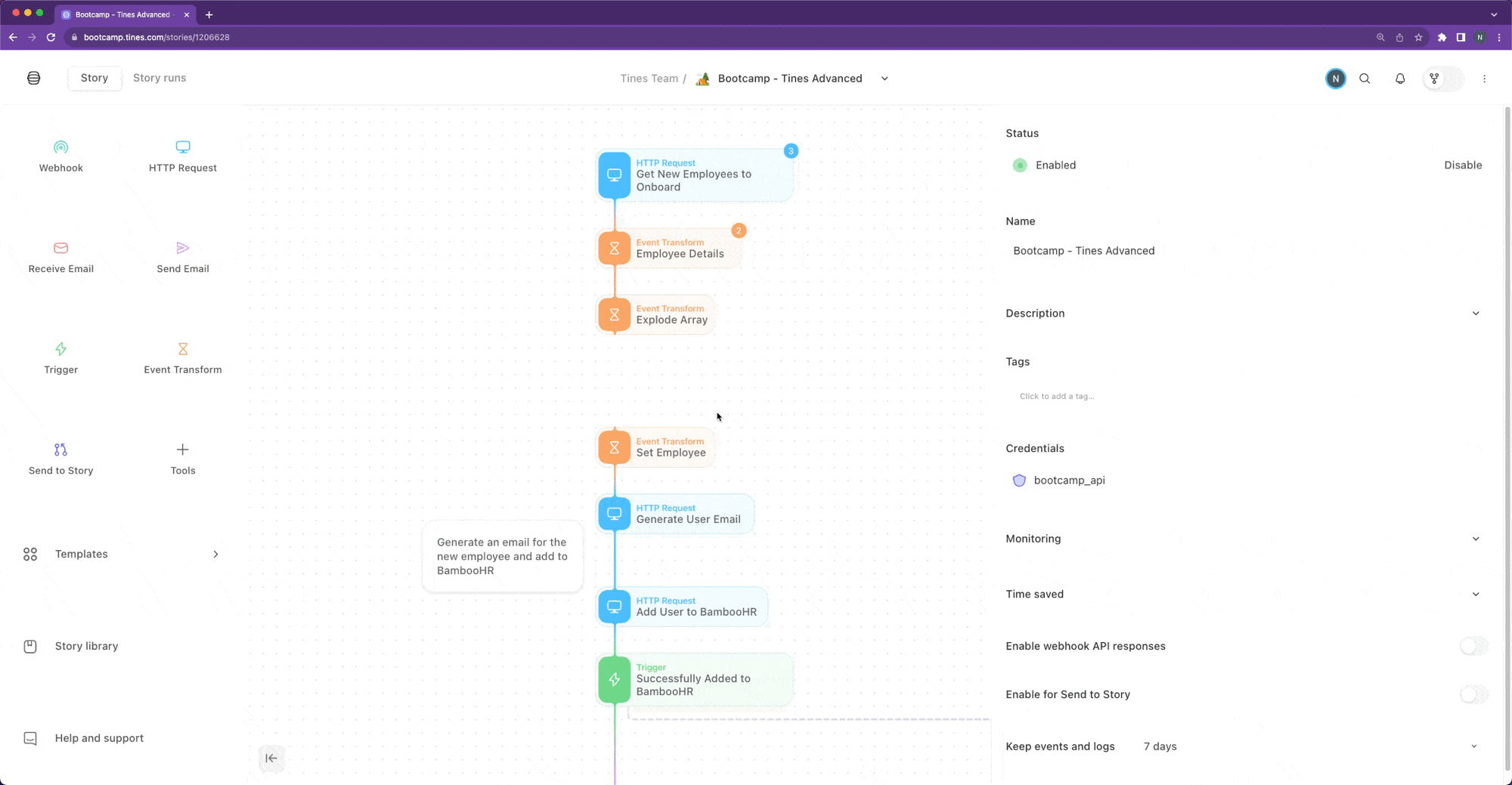Select the Explode Array transform node

click(655, 314)
